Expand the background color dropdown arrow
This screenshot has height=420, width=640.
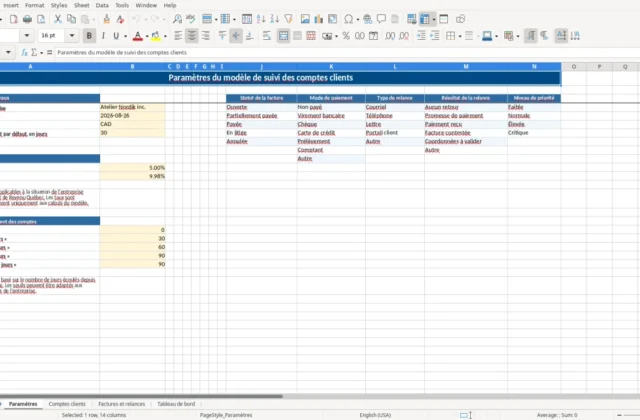165,36
